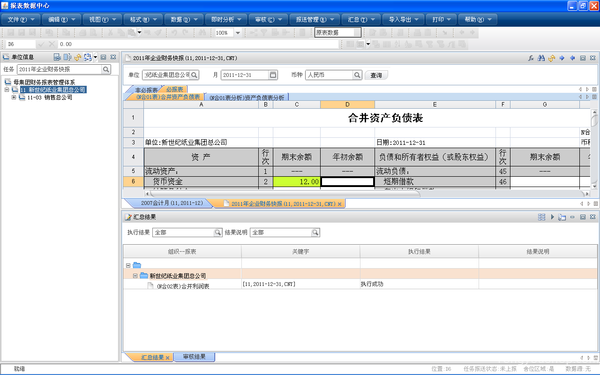Open the 汇总 menu button
Image resolution: width=600 pixels, height=375 pixels.
point(360,19)
